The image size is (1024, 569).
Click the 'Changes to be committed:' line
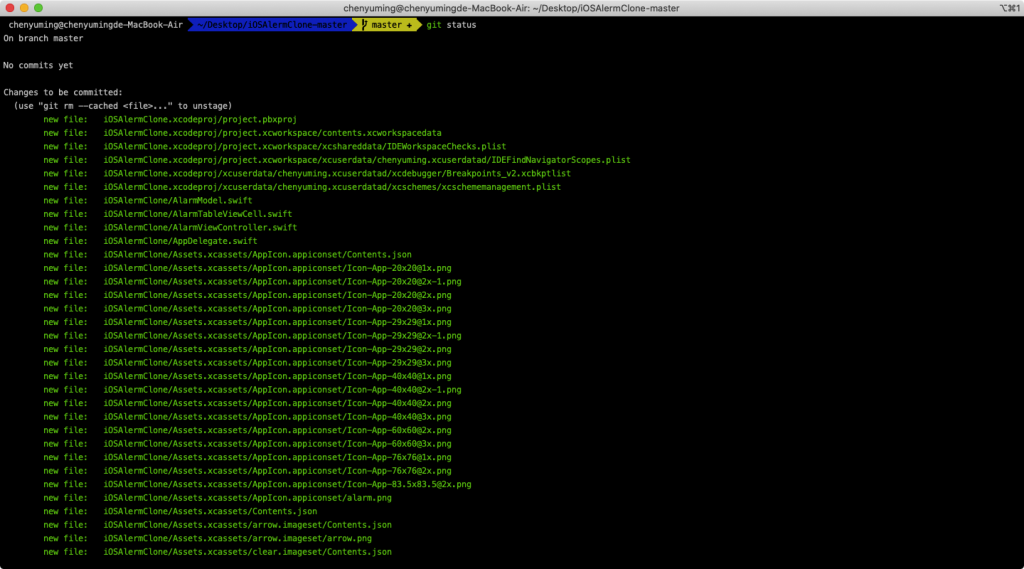pyautogui.click(x=63, y=92)
